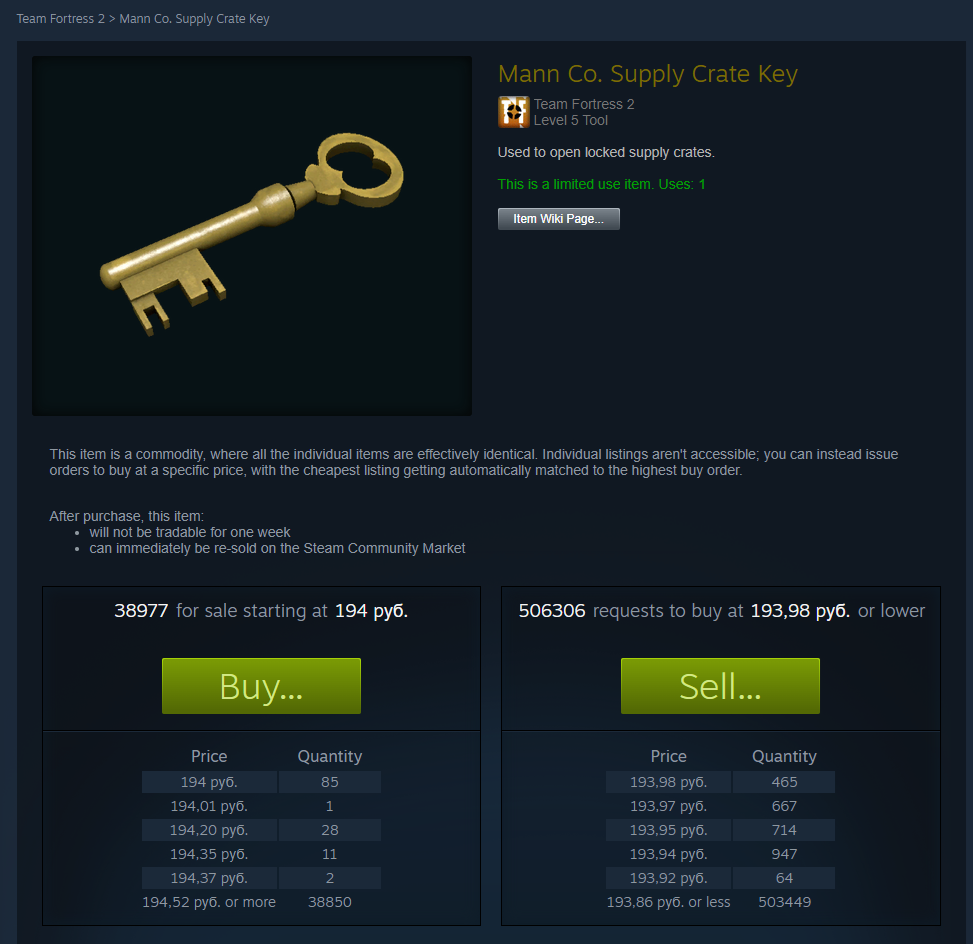
Task: Click the Mann Co. Supply Crate Key title
Action: click(x=648, y=74)
